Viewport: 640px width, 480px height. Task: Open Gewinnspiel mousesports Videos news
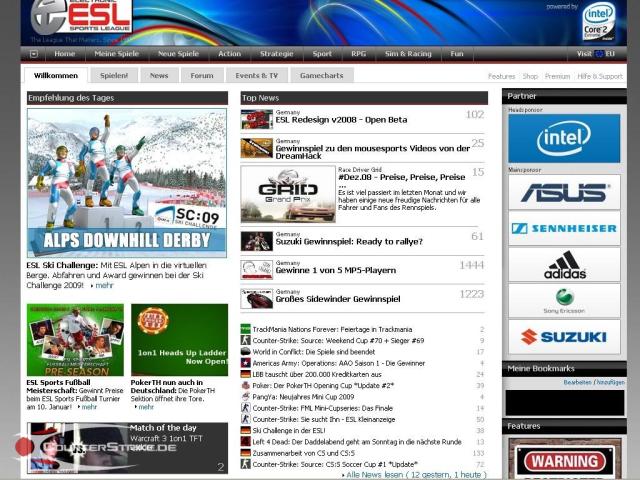(x=373, y=152)
